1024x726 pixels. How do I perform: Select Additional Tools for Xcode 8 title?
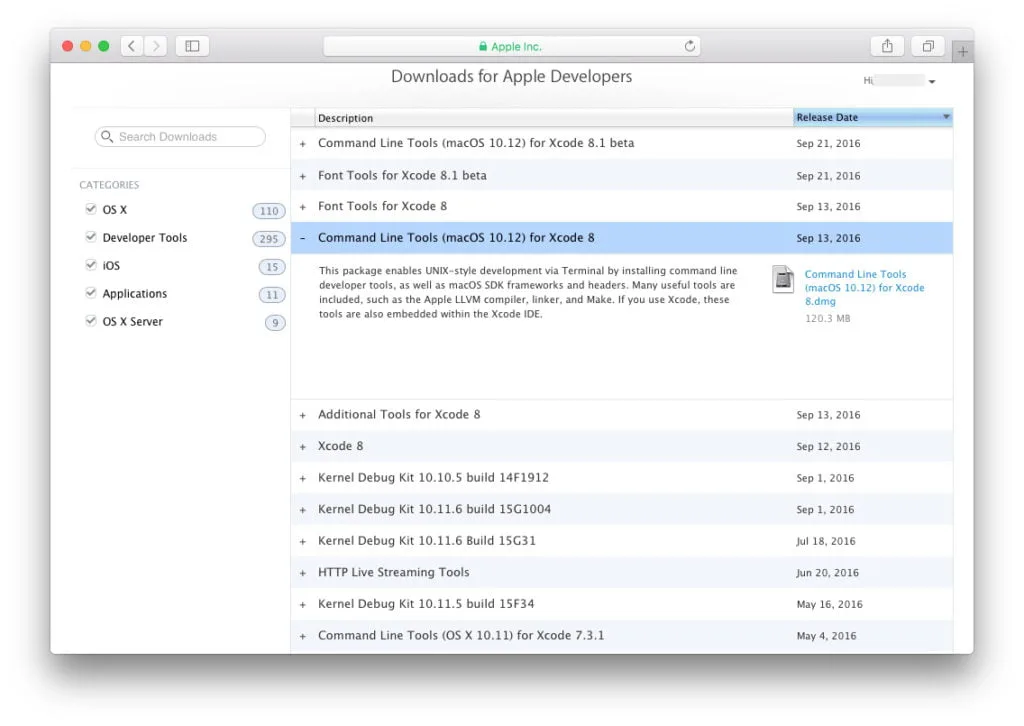(x=399, y=415)
